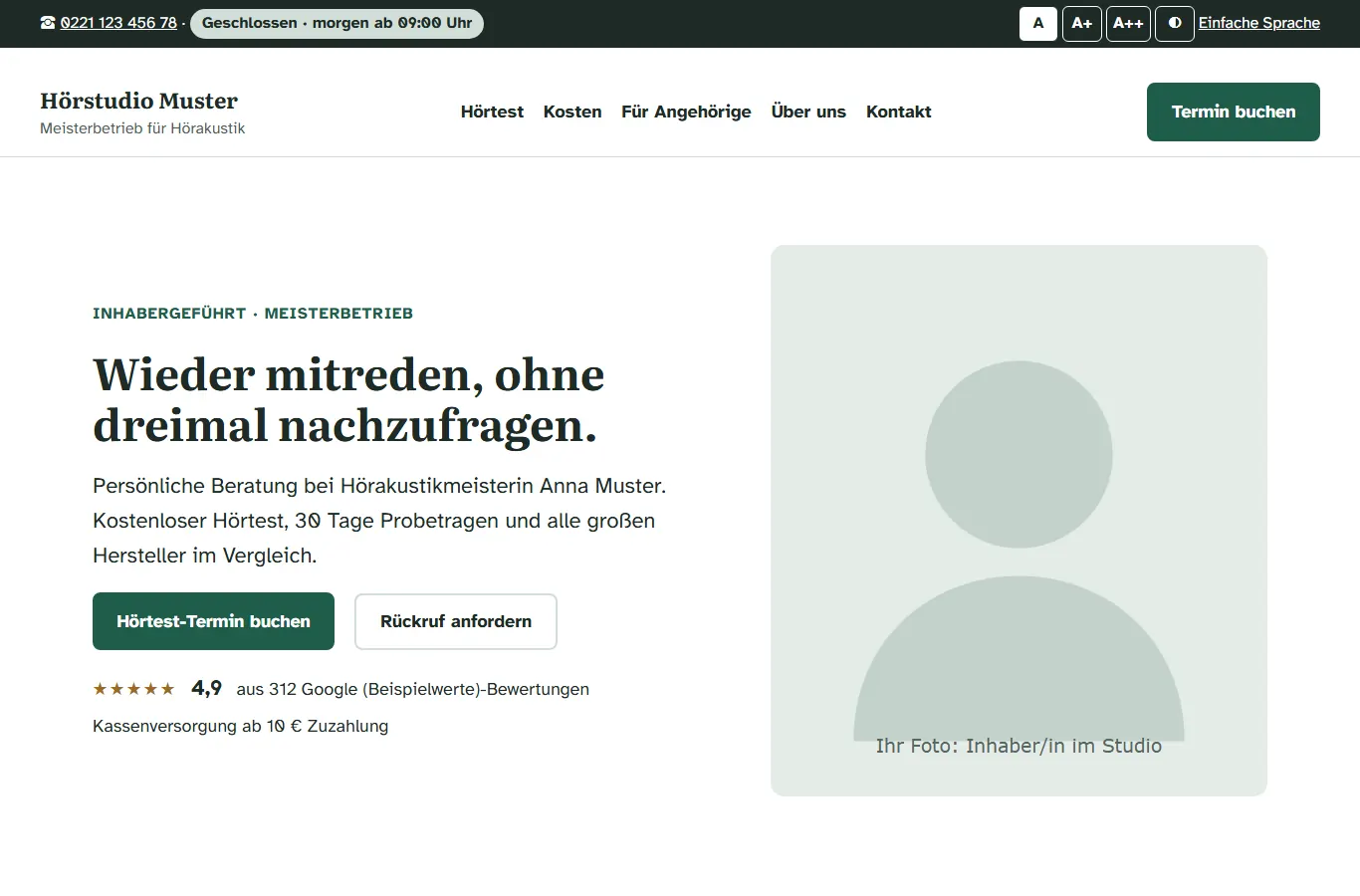Open the Einfache Sprache link

coord(1259,23)
